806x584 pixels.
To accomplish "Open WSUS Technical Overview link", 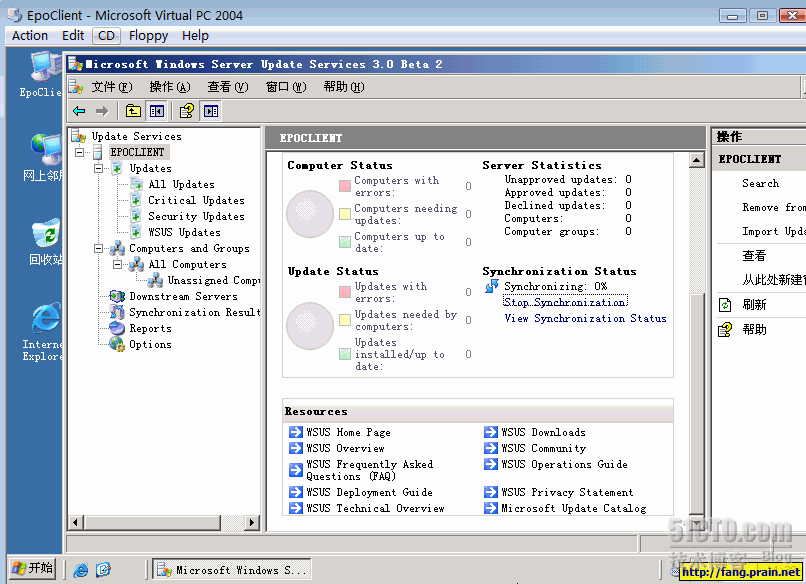I will coord(375,508).
